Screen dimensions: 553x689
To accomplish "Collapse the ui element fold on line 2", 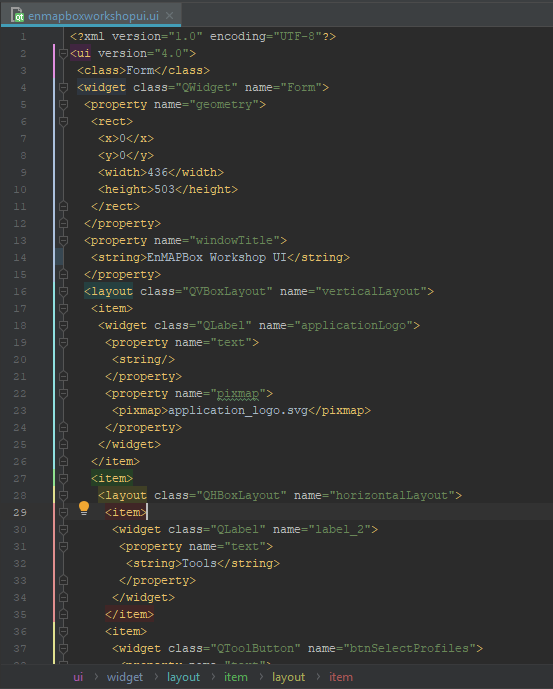I will click(x=63, y=54).
